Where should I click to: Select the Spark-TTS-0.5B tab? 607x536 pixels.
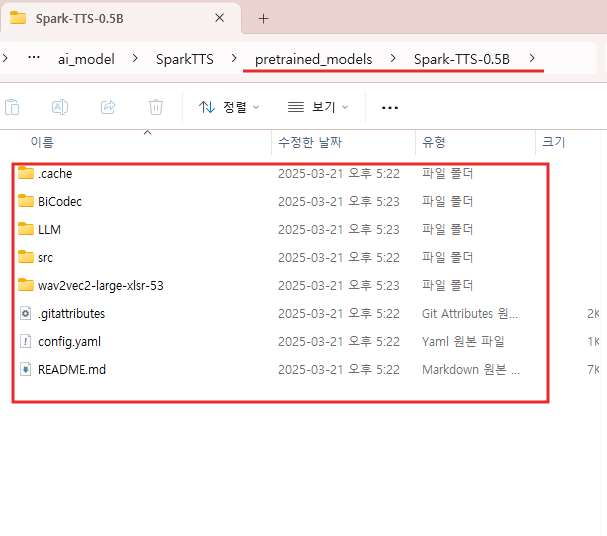click(x=120, y=18)
